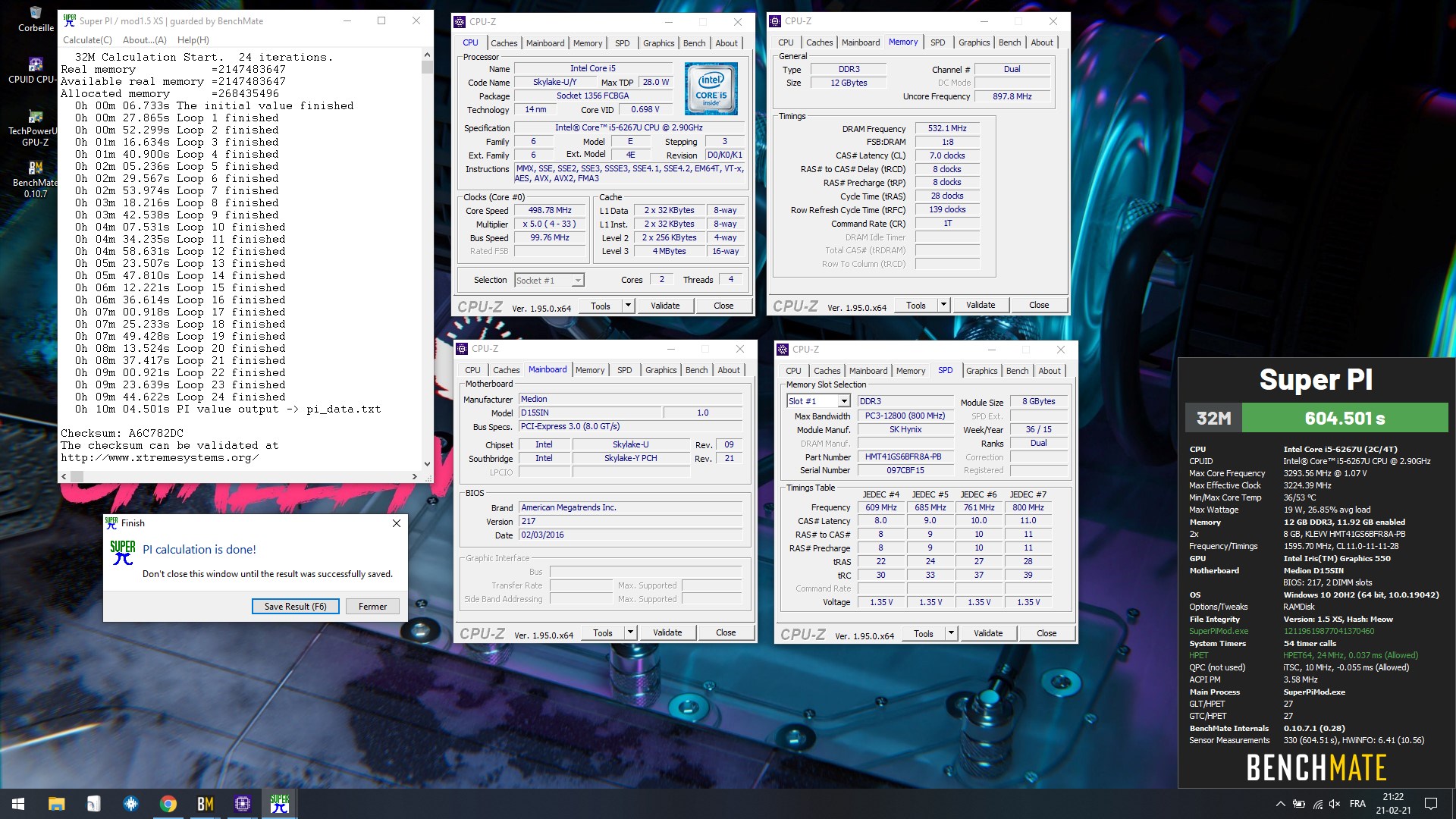Click Super PI horizontal scrollbar right arrow
This screenshot has height=819, width=1456.
tap(414, 477)
